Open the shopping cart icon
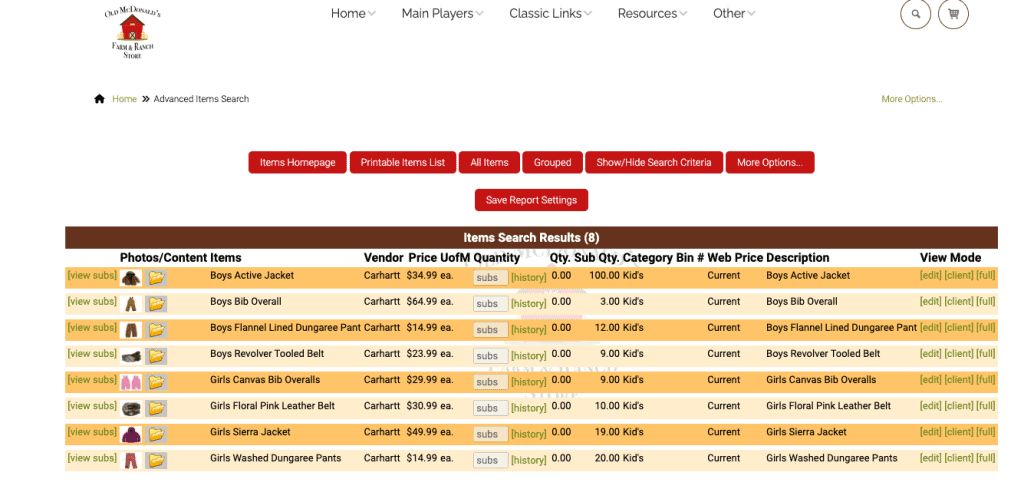1024x499 pixels. [x=953, y=14]
